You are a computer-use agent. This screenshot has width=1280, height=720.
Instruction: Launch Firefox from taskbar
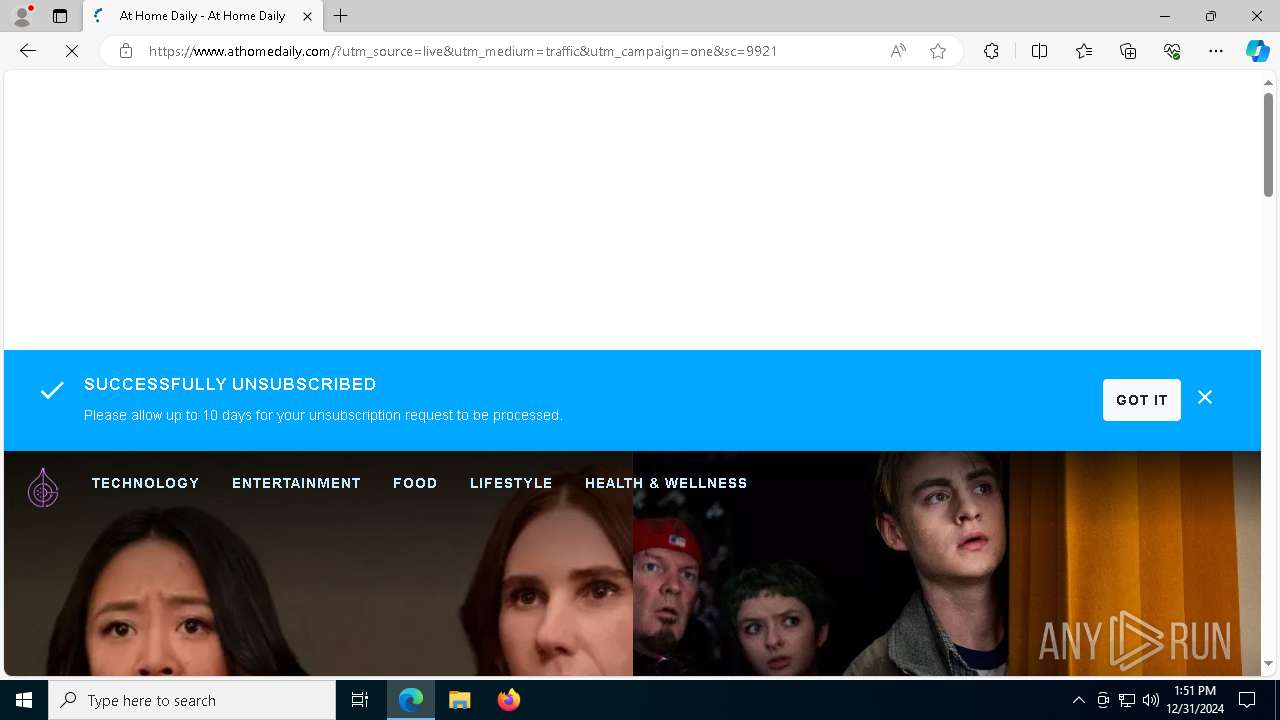click(509, 700)
